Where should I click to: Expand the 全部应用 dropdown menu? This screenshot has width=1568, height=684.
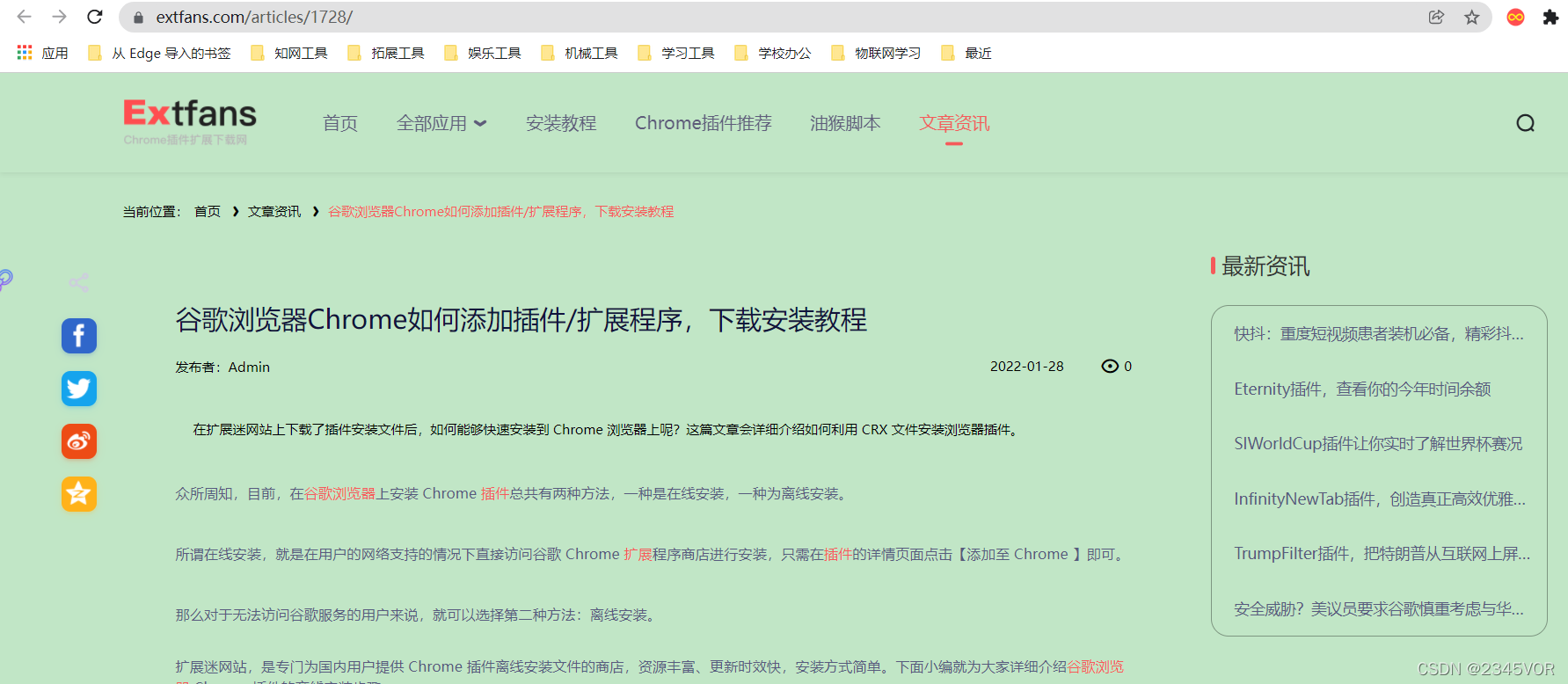(441, 123)
